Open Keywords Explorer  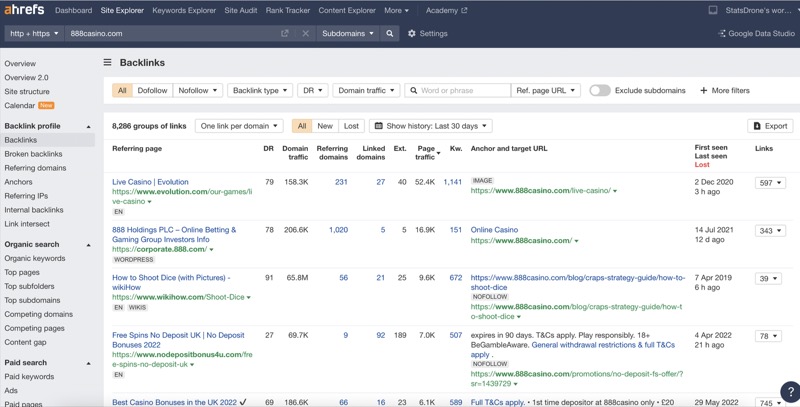(184, 10)
